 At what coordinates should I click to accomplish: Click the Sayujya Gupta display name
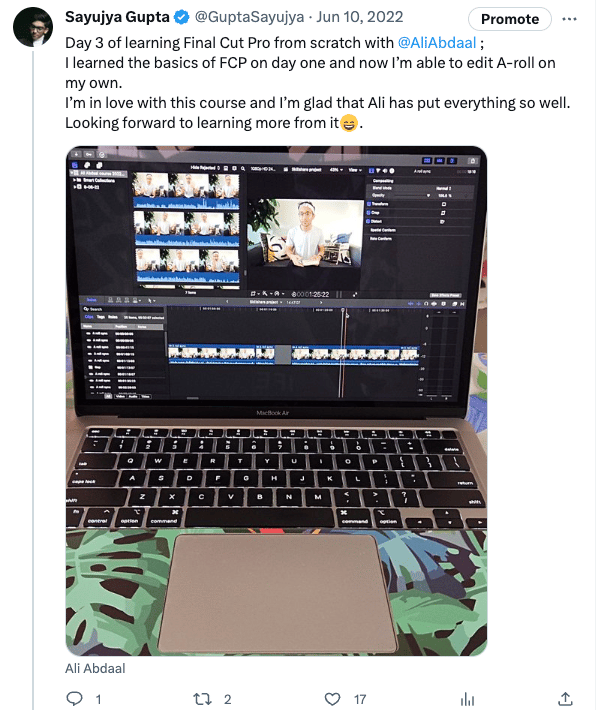click(117, 17)
